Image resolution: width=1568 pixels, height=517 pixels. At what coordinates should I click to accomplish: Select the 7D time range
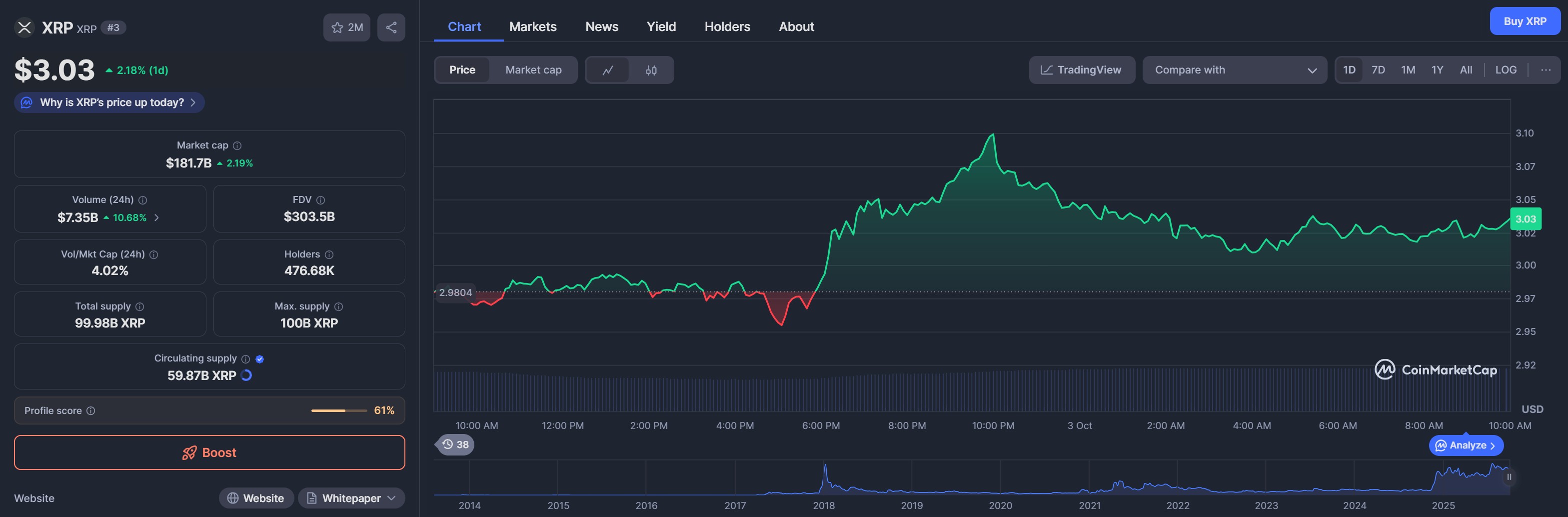(x=1378, y=70)
